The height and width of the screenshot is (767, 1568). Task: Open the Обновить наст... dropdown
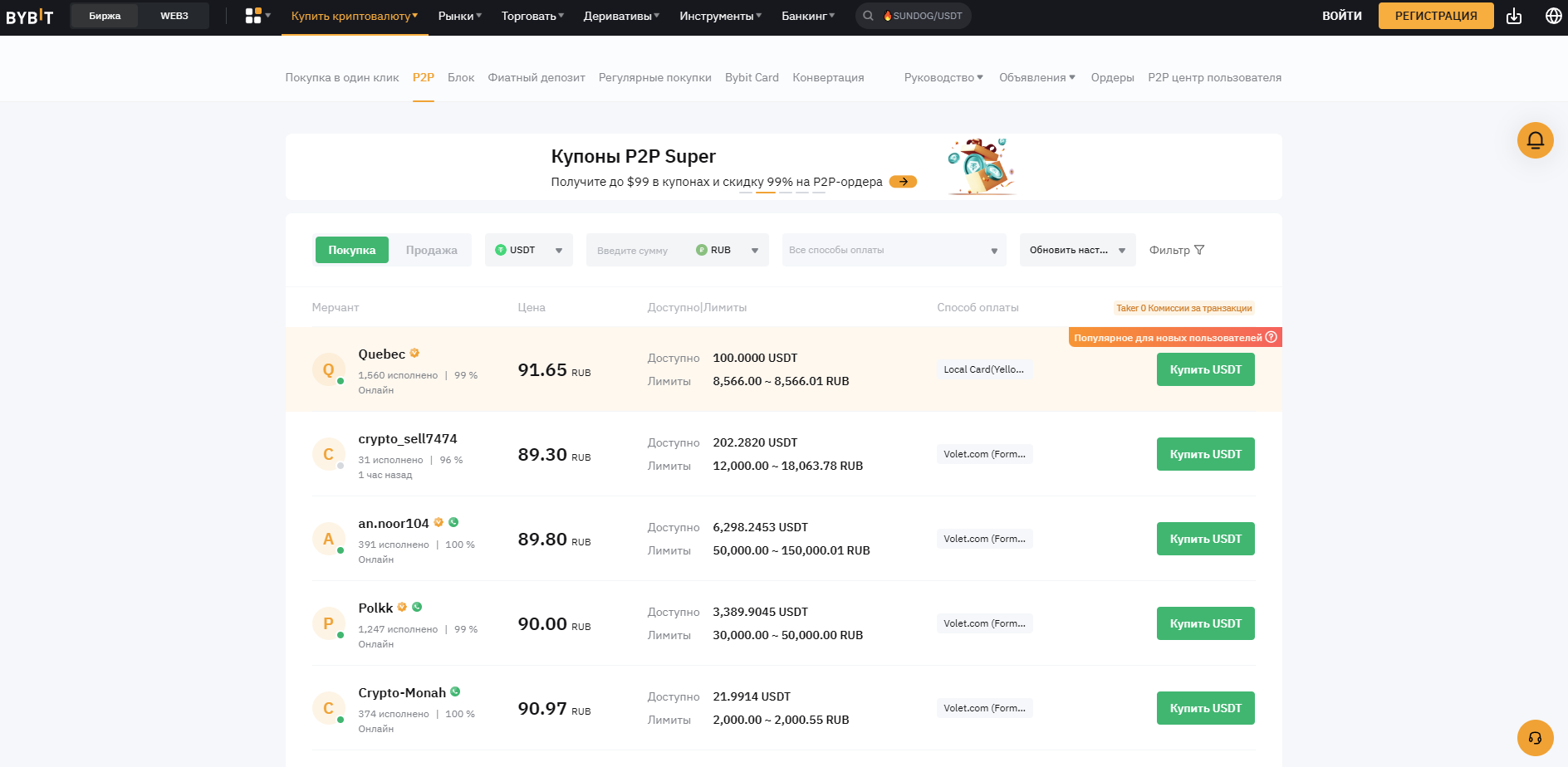(1077, 250)
